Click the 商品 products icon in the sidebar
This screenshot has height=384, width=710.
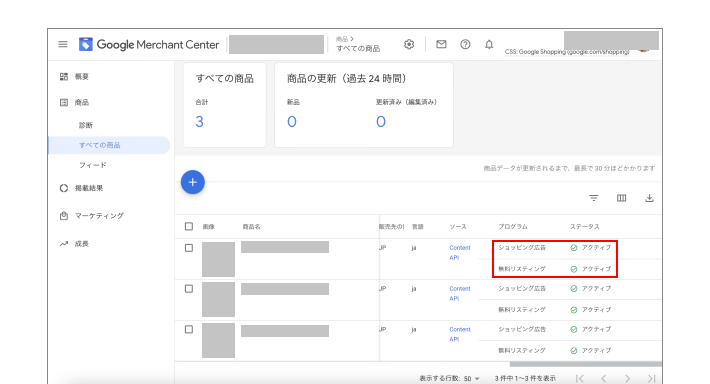point(64,102)
